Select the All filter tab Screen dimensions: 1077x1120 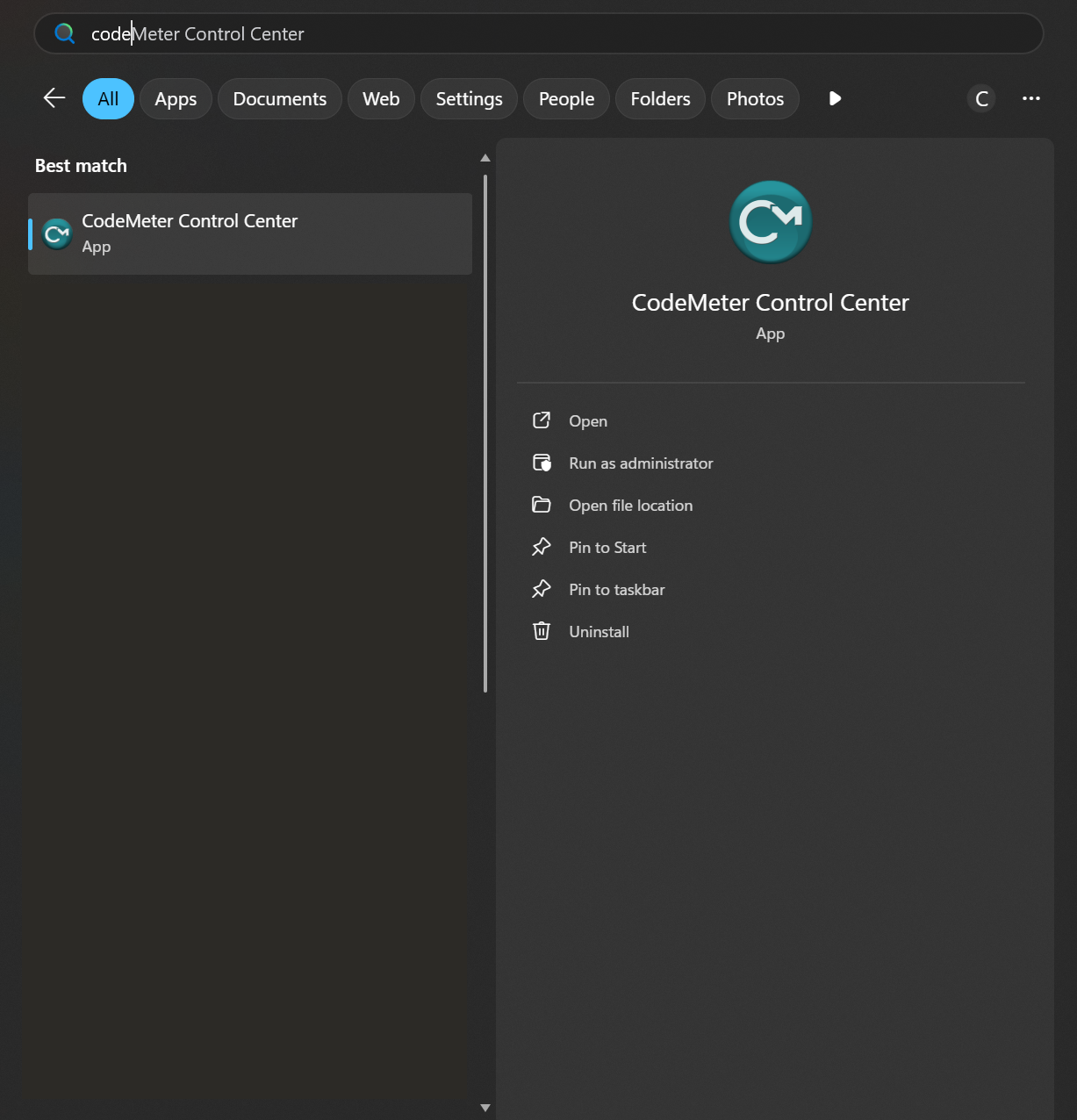click(x=108, y=99)
